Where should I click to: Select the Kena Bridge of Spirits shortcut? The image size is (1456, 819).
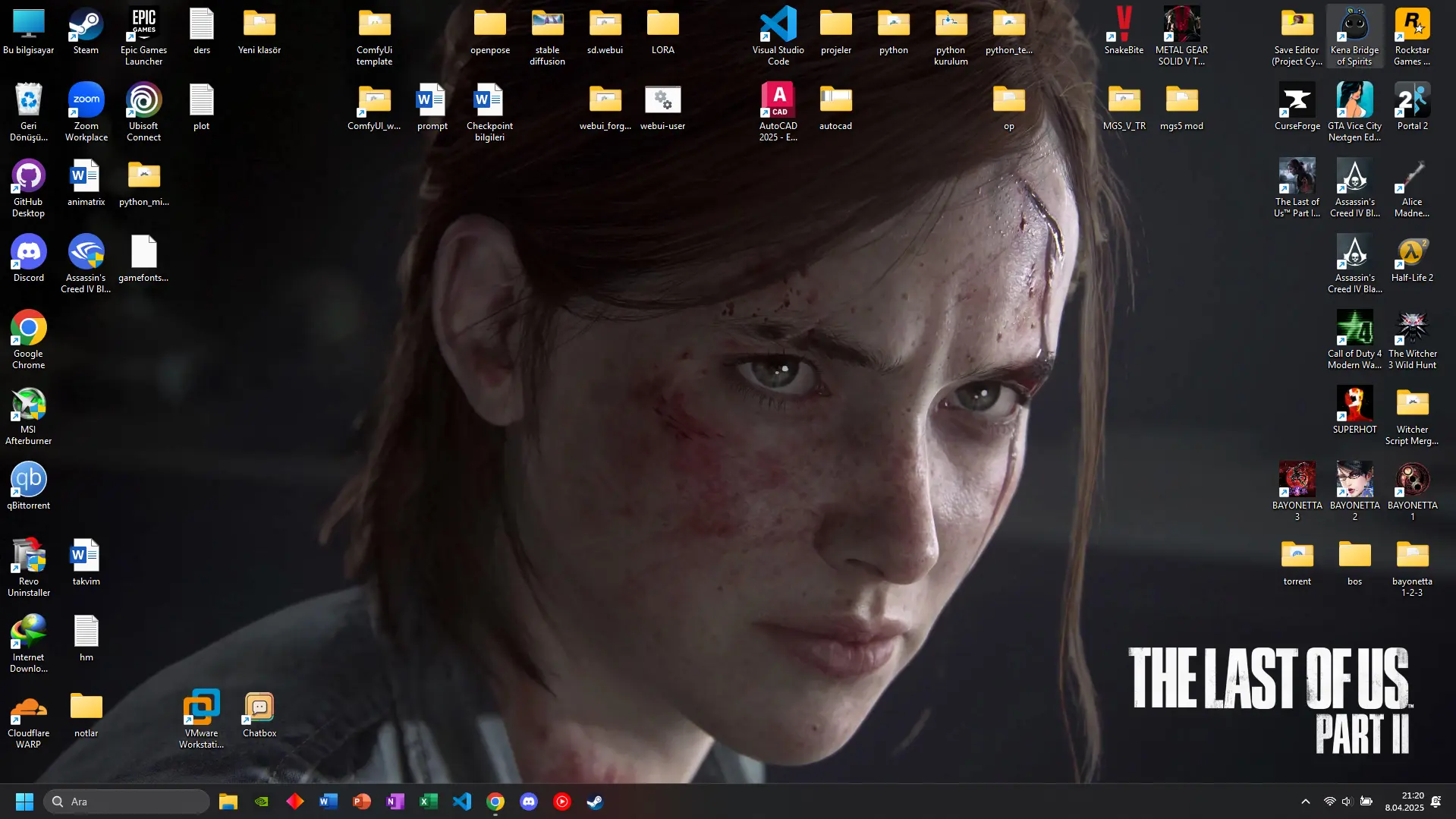tap(1354, 37)
